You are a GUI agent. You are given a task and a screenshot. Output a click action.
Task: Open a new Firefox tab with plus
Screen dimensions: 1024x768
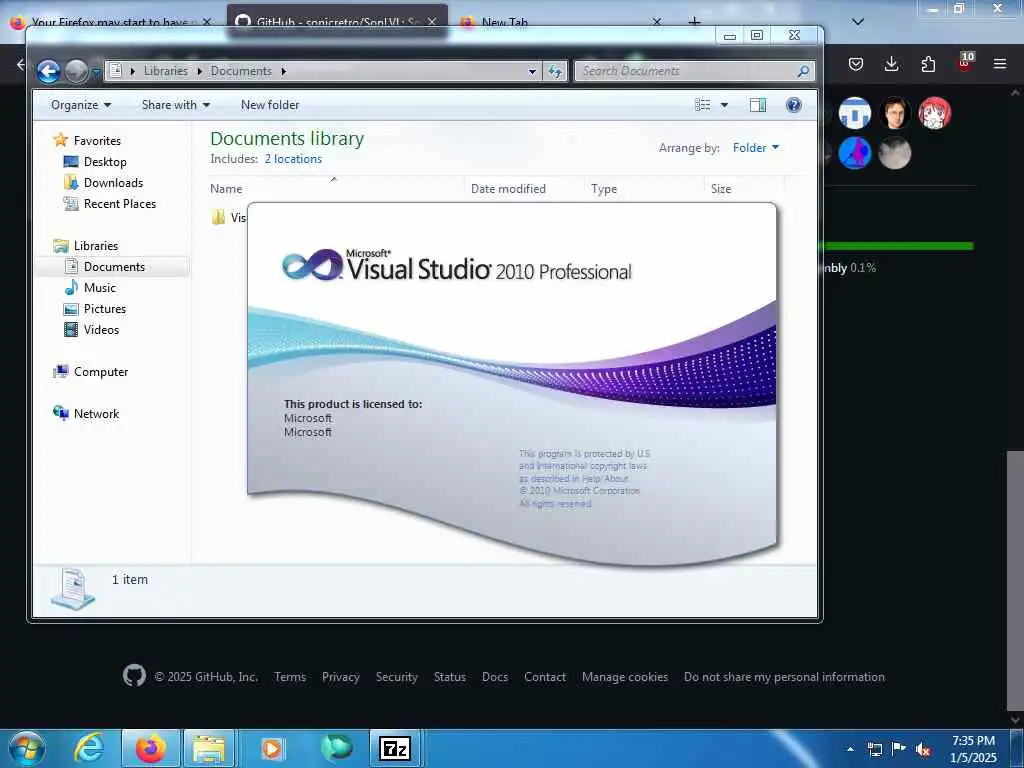(x=694, y=22)
